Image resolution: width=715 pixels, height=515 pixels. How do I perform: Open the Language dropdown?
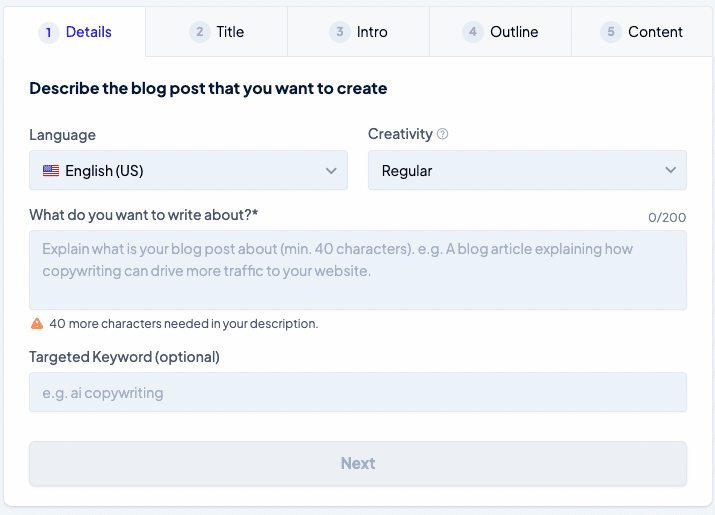(x=188, y=170)
